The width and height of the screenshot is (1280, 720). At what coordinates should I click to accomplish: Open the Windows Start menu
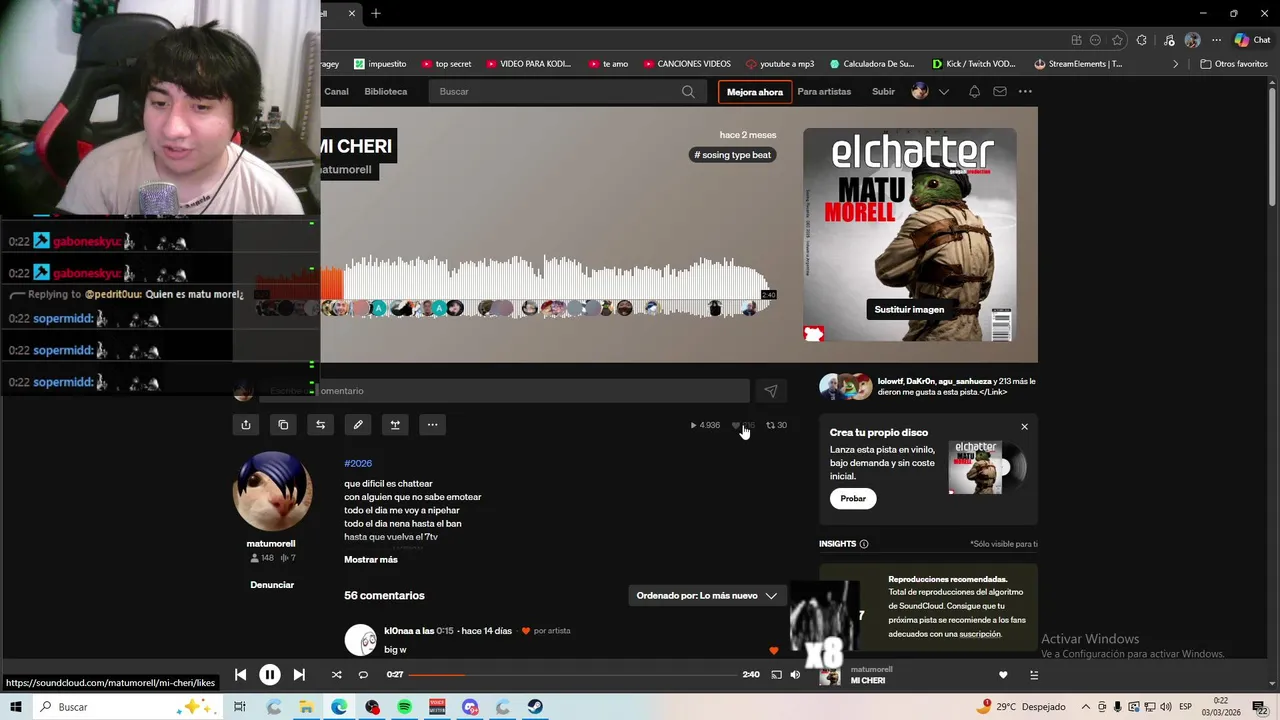pos(16,707)
